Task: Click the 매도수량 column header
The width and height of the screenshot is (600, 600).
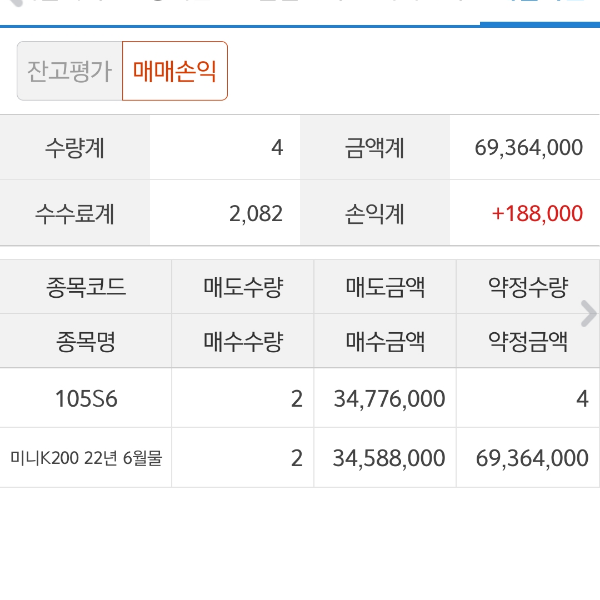Action: click(x=243, y=288)
